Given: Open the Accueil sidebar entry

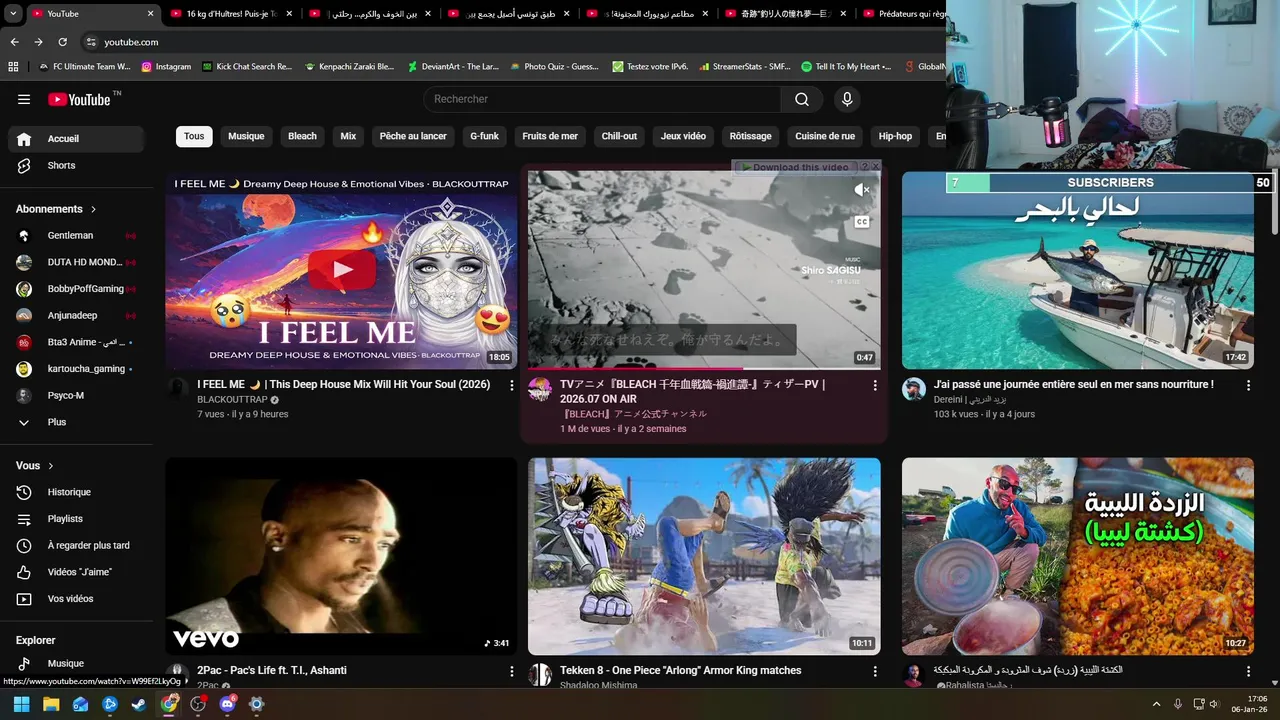Looking at the screenshot, I should click(x=76, y=139).
